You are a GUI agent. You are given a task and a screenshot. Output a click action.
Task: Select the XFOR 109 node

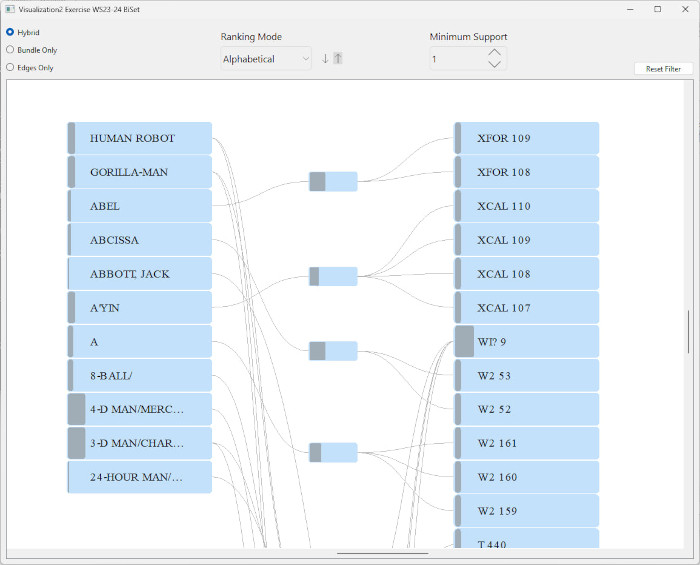527,138
